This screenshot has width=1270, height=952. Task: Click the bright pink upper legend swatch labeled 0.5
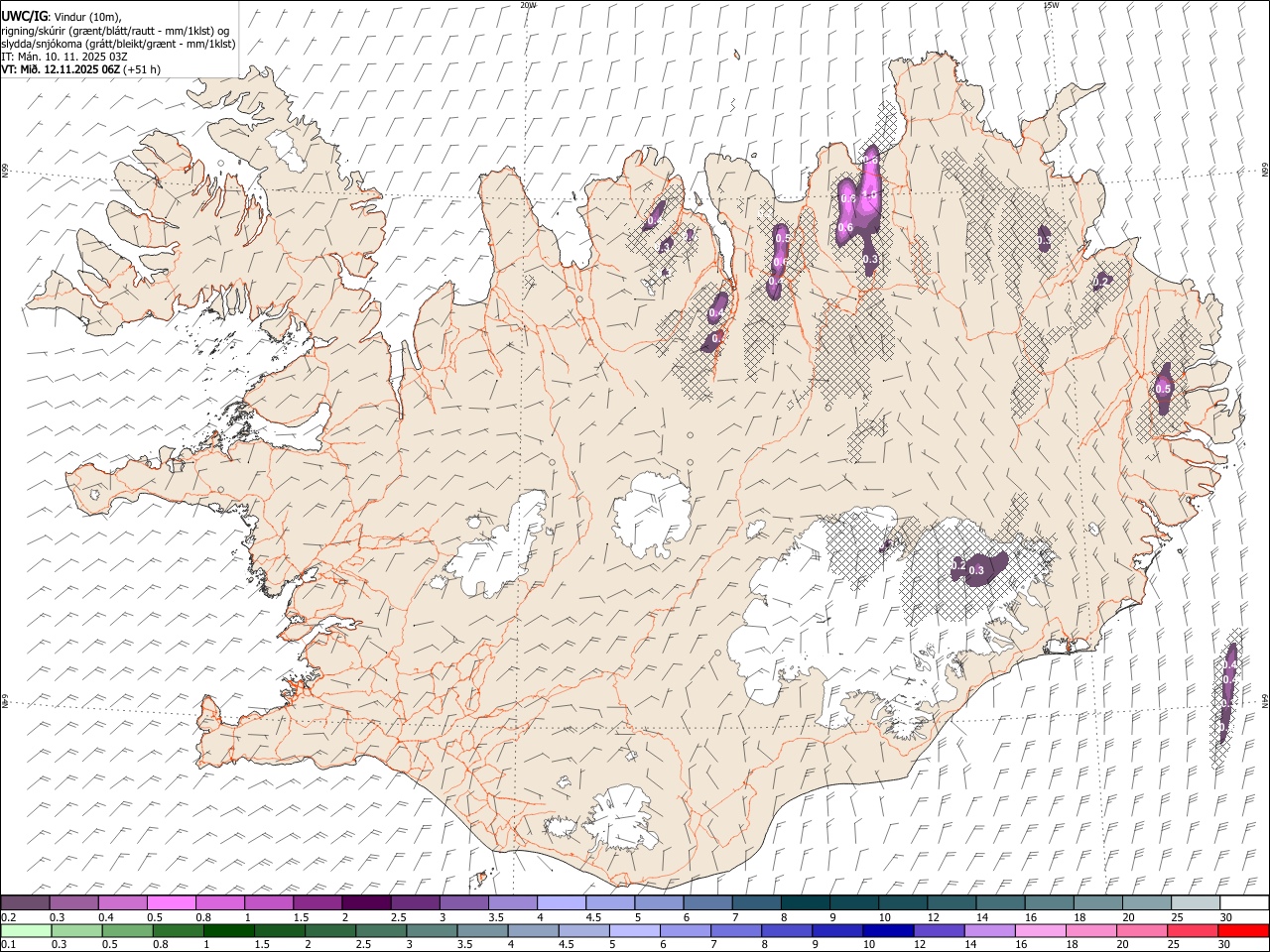click(x=172, y=902)
